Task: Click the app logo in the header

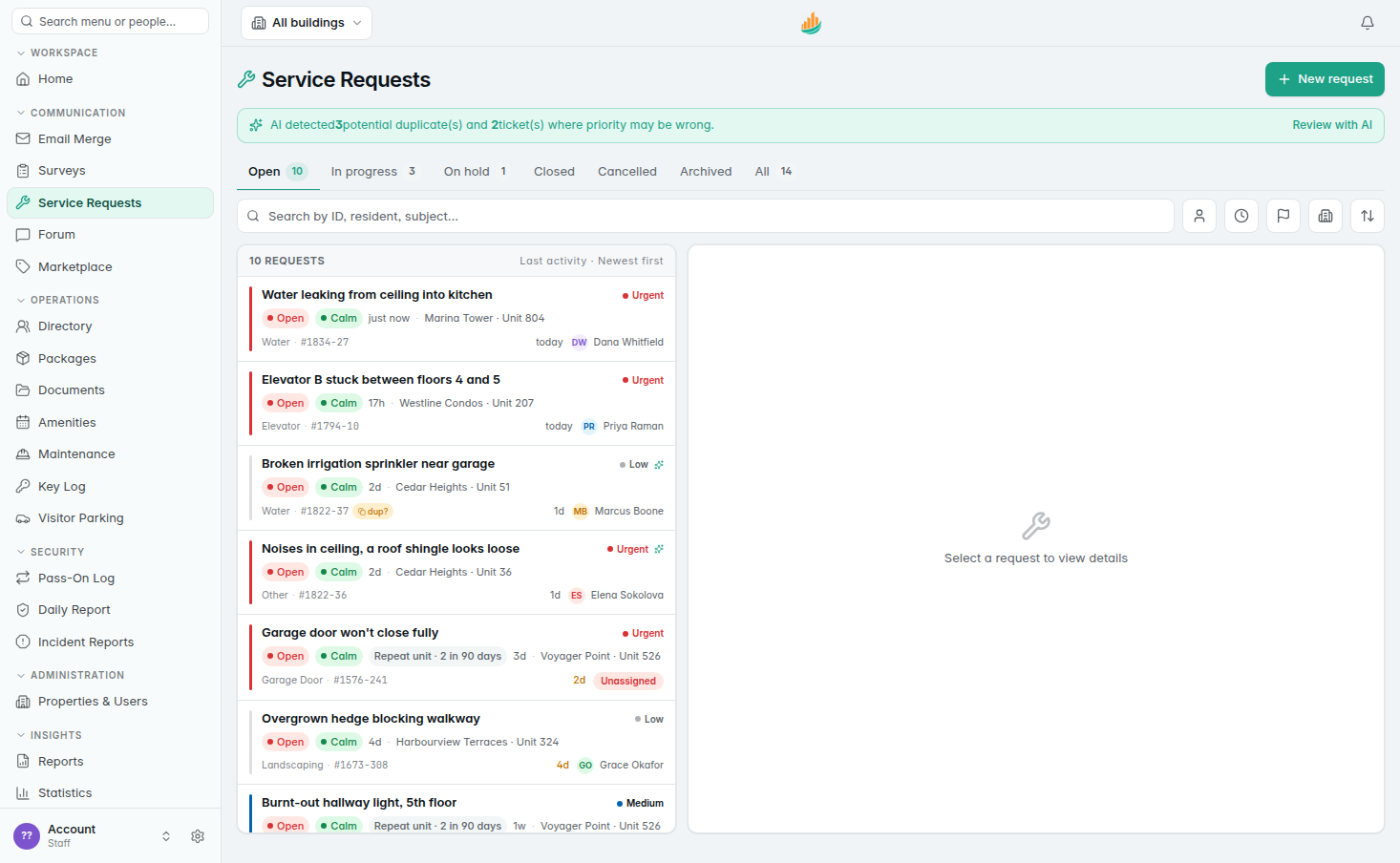Action: (x=811, y=23)
